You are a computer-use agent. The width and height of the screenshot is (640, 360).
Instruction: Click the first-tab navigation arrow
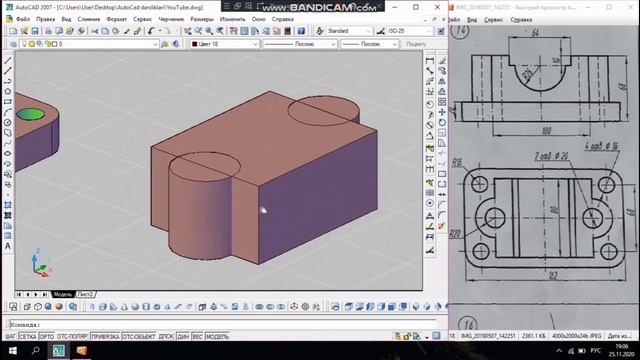click(x=19, y=294)
